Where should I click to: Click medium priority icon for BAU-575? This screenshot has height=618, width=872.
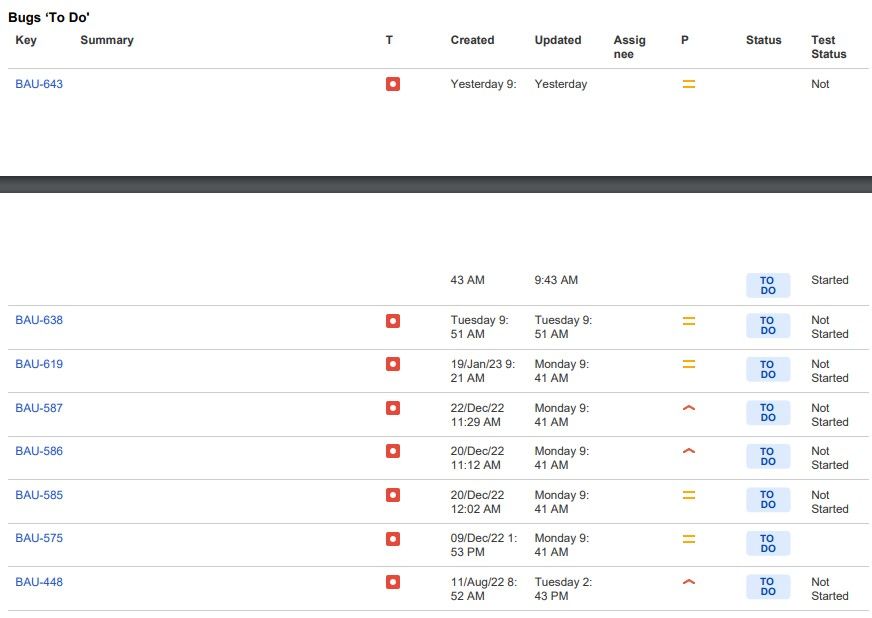(688, 539)
